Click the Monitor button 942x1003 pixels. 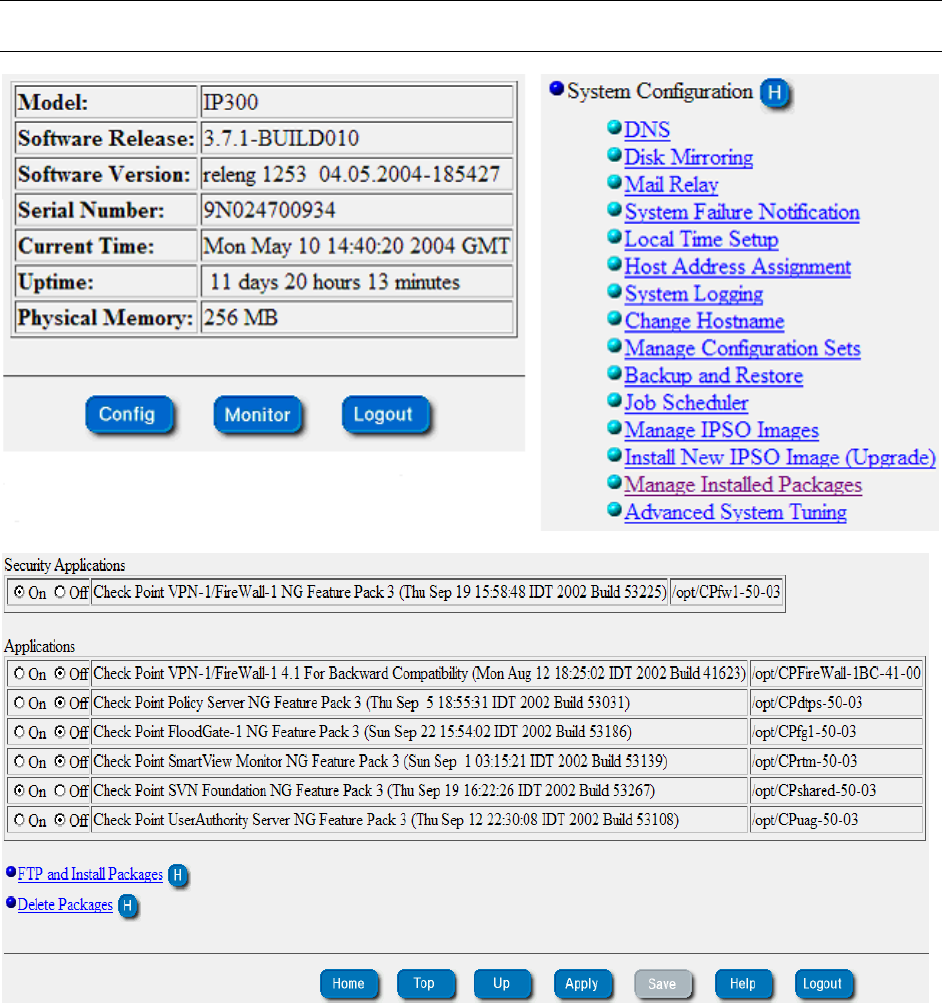click(257, 415)
